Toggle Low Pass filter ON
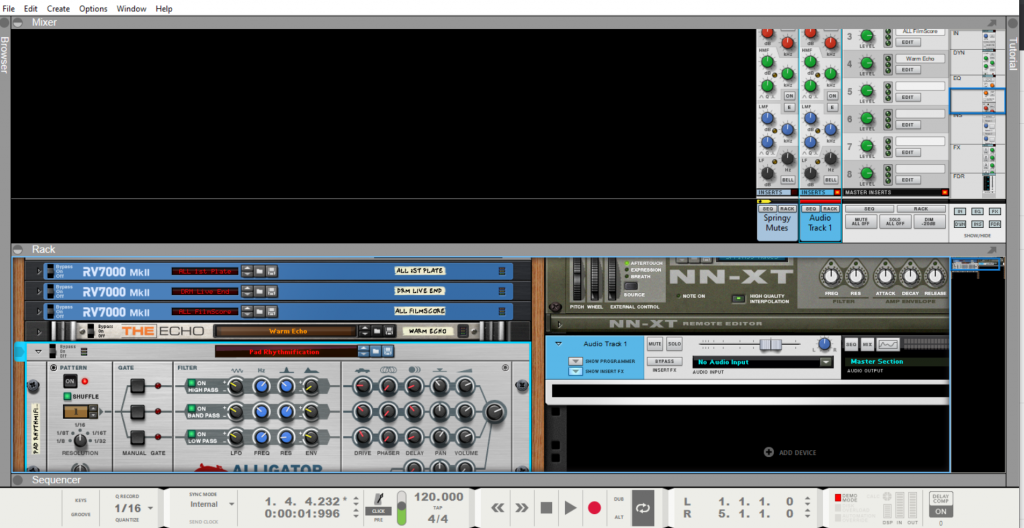1024x528 pixels. tap(192, 435)
